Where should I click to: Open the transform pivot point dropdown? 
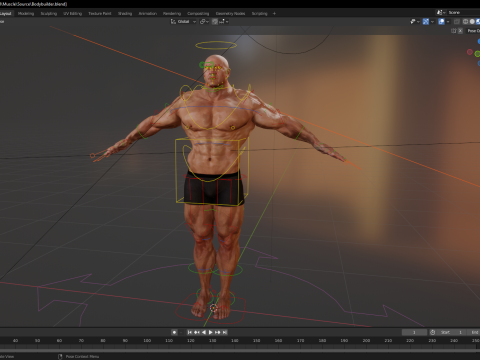[x=204, y=21]
